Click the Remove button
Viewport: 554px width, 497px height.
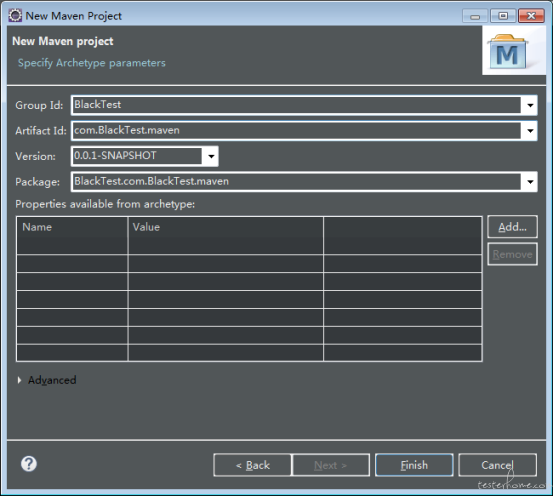click(512, 254)
